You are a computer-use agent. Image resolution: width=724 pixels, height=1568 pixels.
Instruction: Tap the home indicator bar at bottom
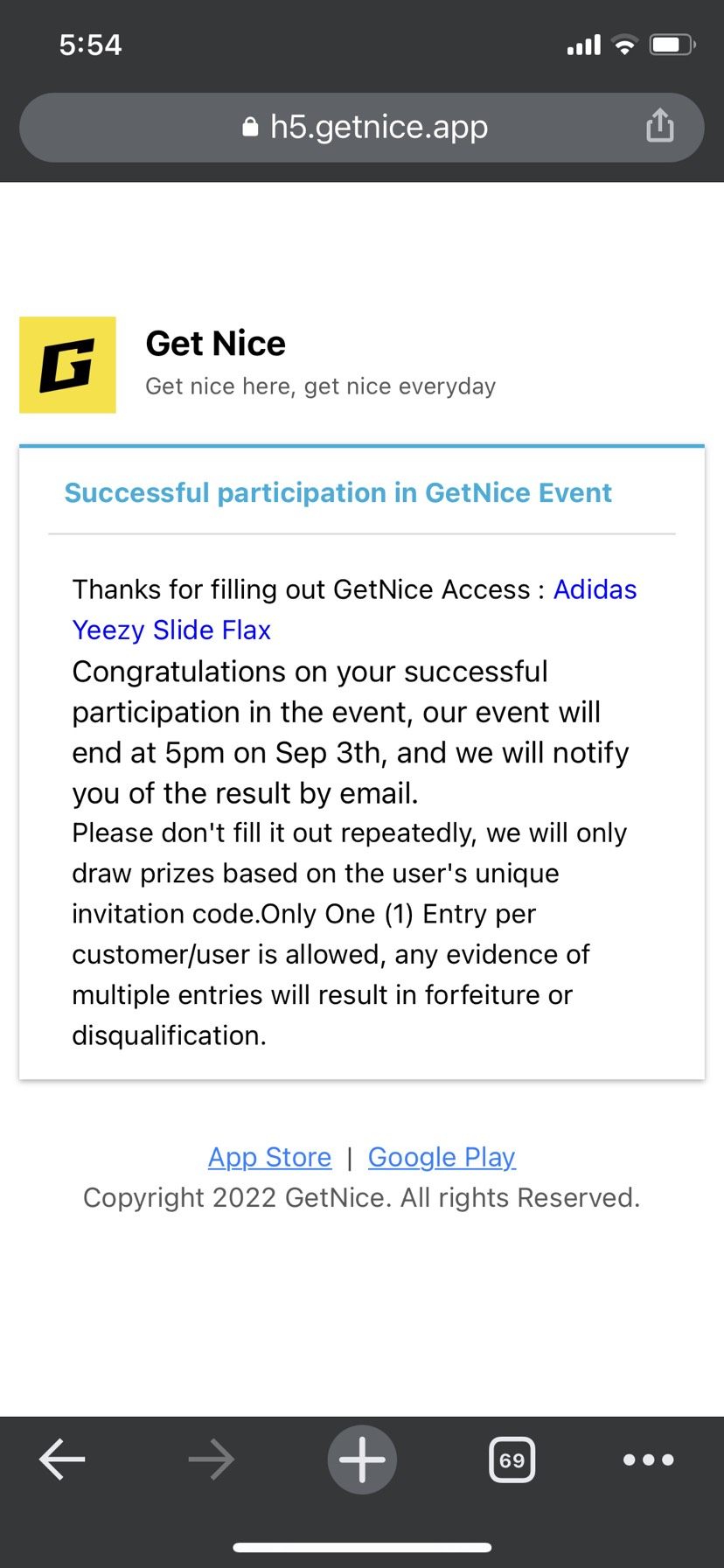click(362, 1548)
